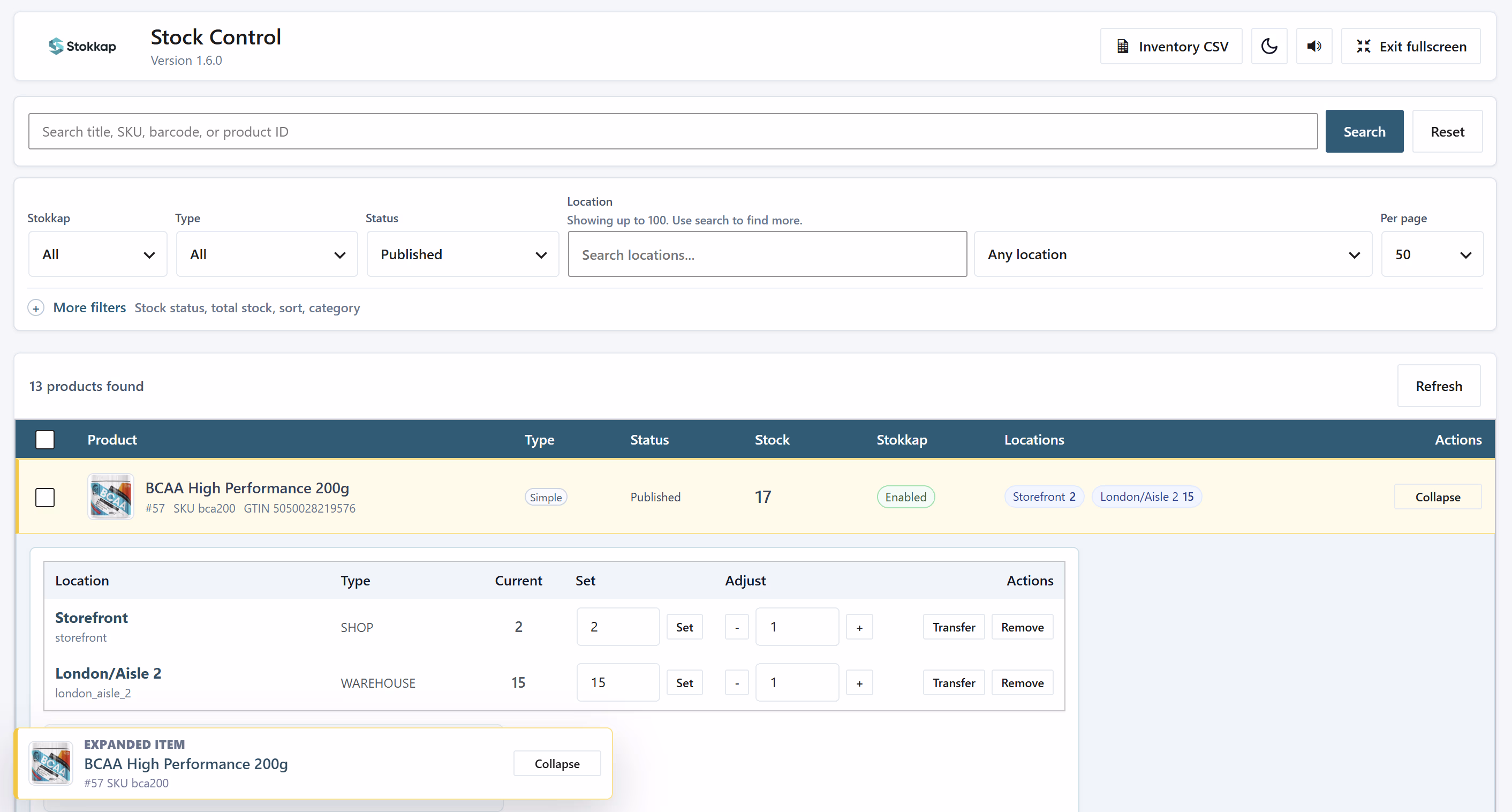Image resolution: width=1512 pixels, height=812 pixels.
Task: Click the Inventory CSV button
Action: pos(1171,47)
